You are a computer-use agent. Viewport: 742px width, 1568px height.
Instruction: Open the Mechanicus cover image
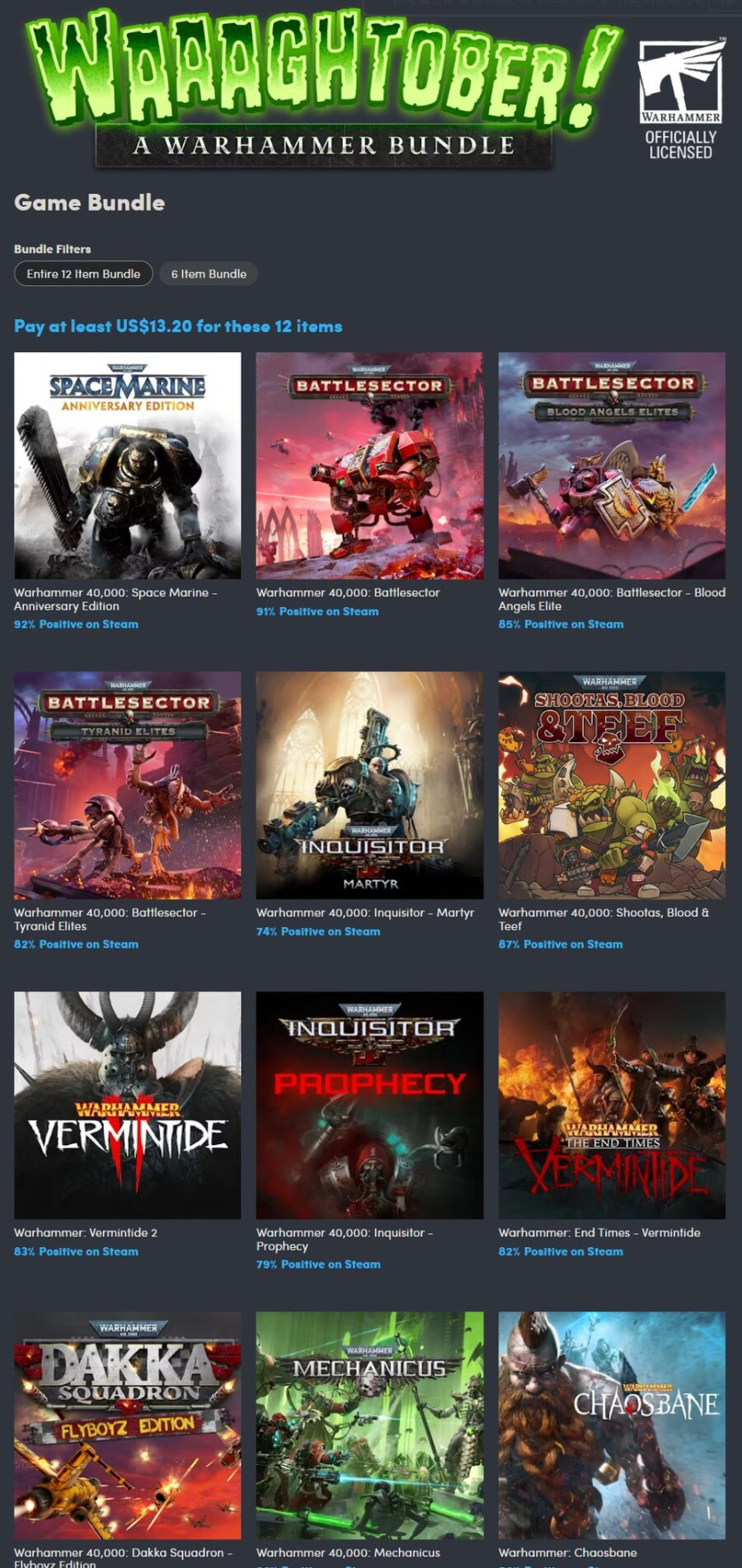coord(370,1426)
